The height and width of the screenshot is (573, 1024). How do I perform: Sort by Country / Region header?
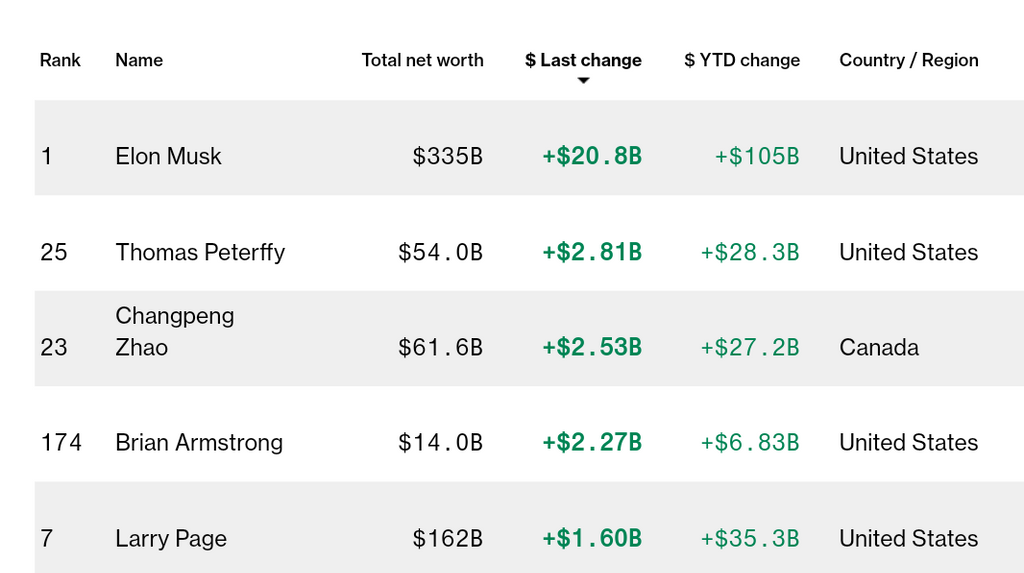coord(908,60)
